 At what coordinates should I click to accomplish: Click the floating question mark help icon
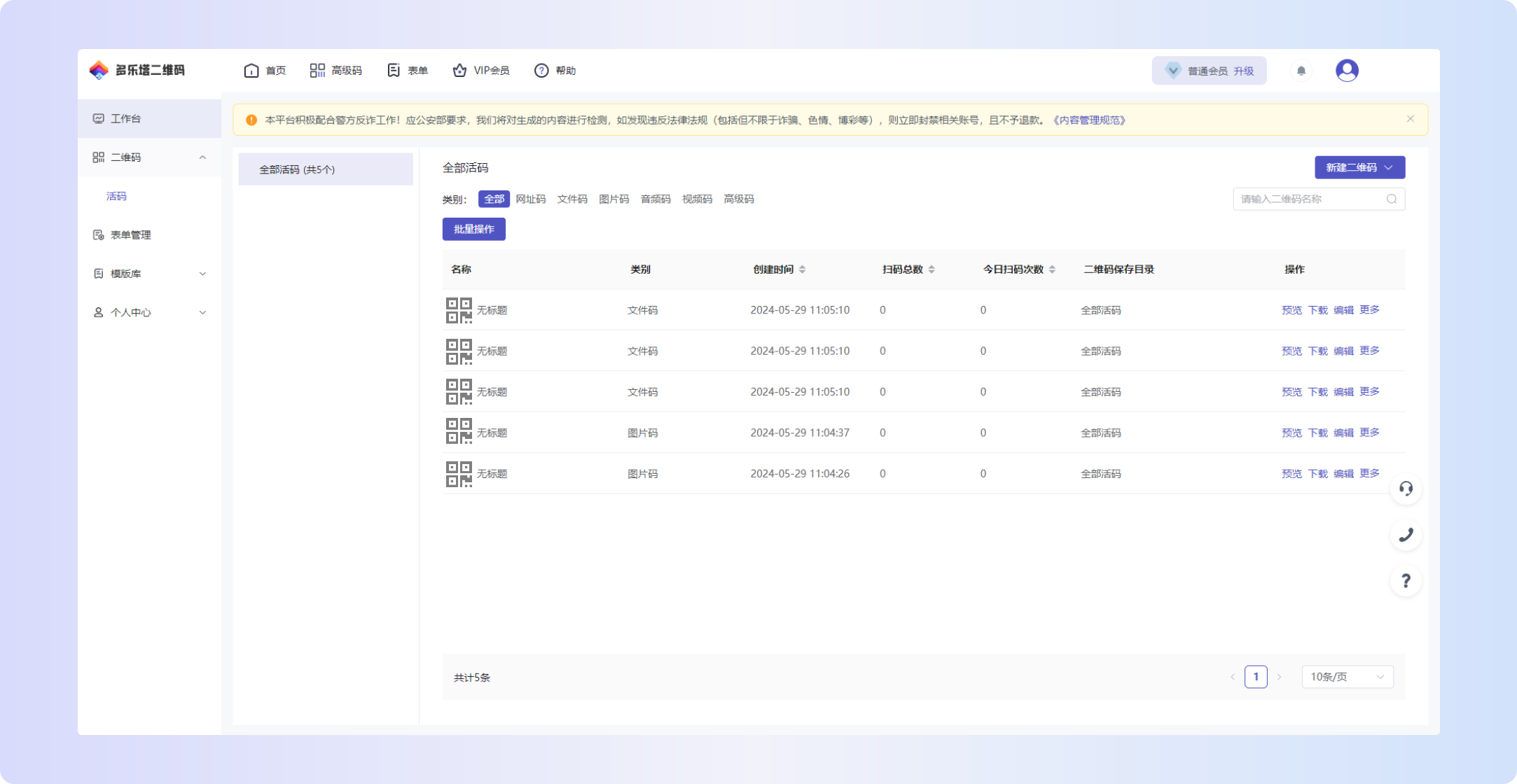pos(1406,581)
